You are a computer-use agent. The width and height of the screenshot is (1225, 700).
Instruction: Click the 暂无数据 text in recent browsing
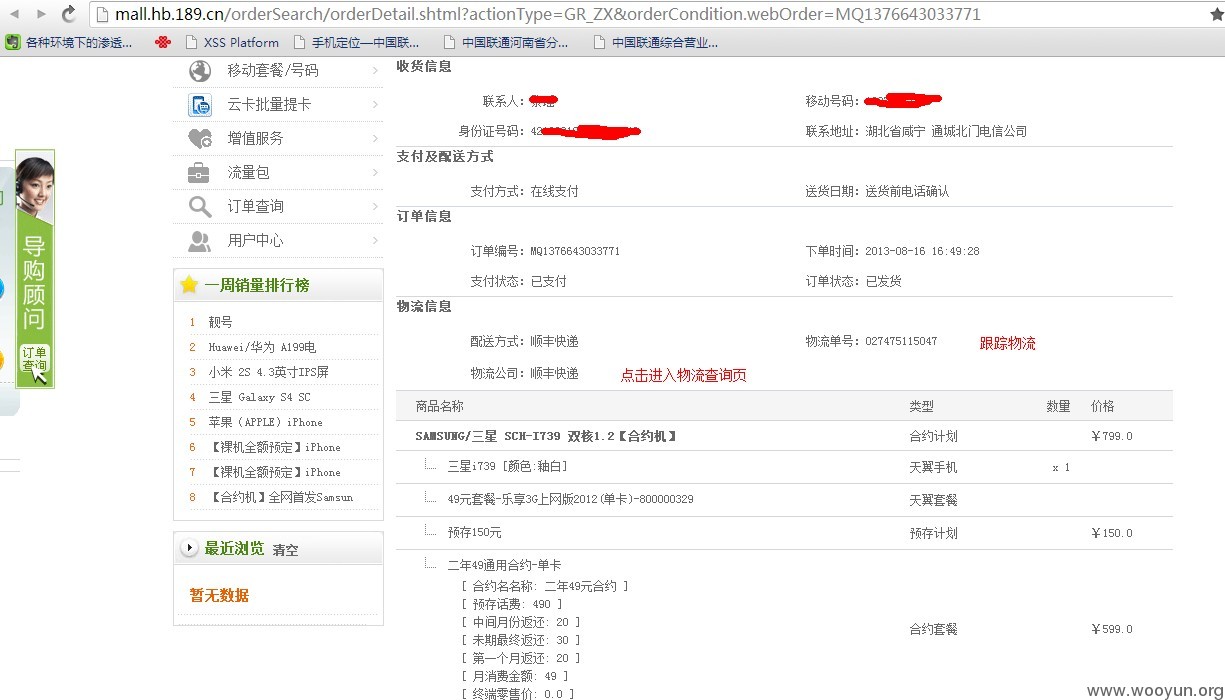219,595
